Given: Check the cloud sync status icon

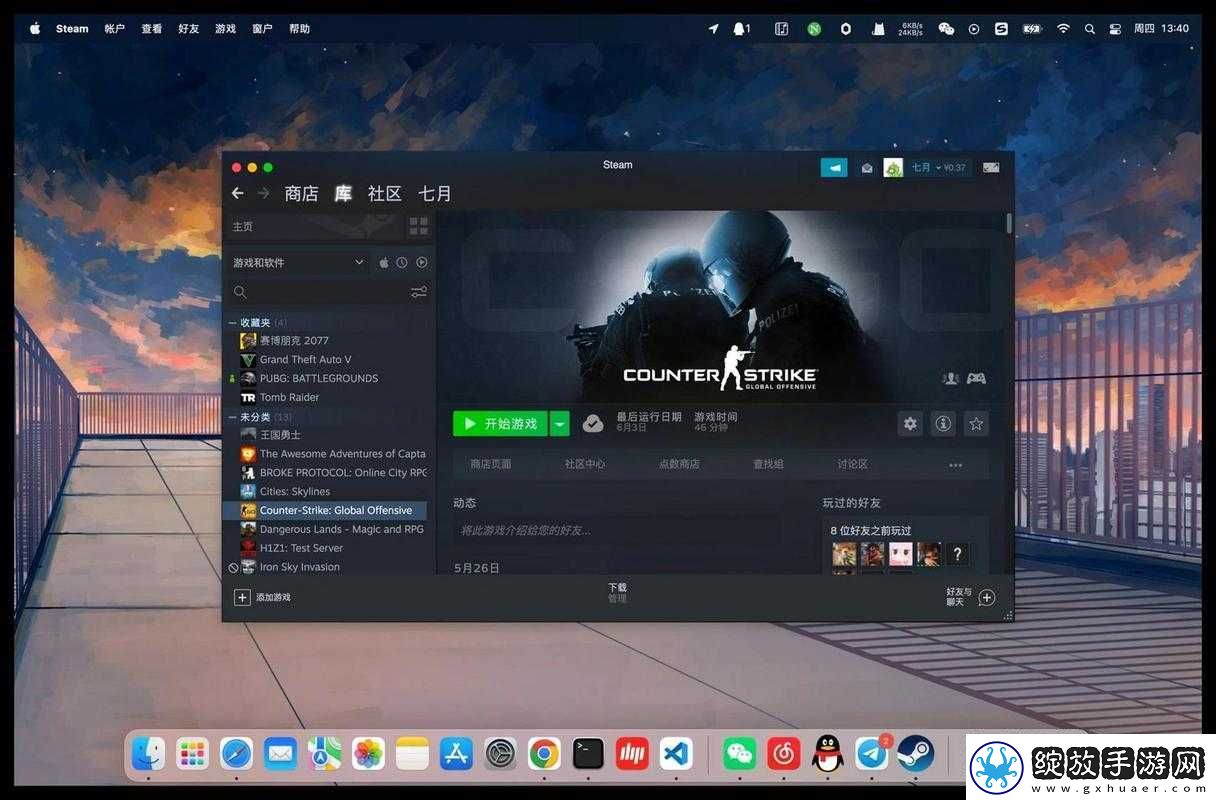Looking at the screenshot, I should (x=593, y=424).
